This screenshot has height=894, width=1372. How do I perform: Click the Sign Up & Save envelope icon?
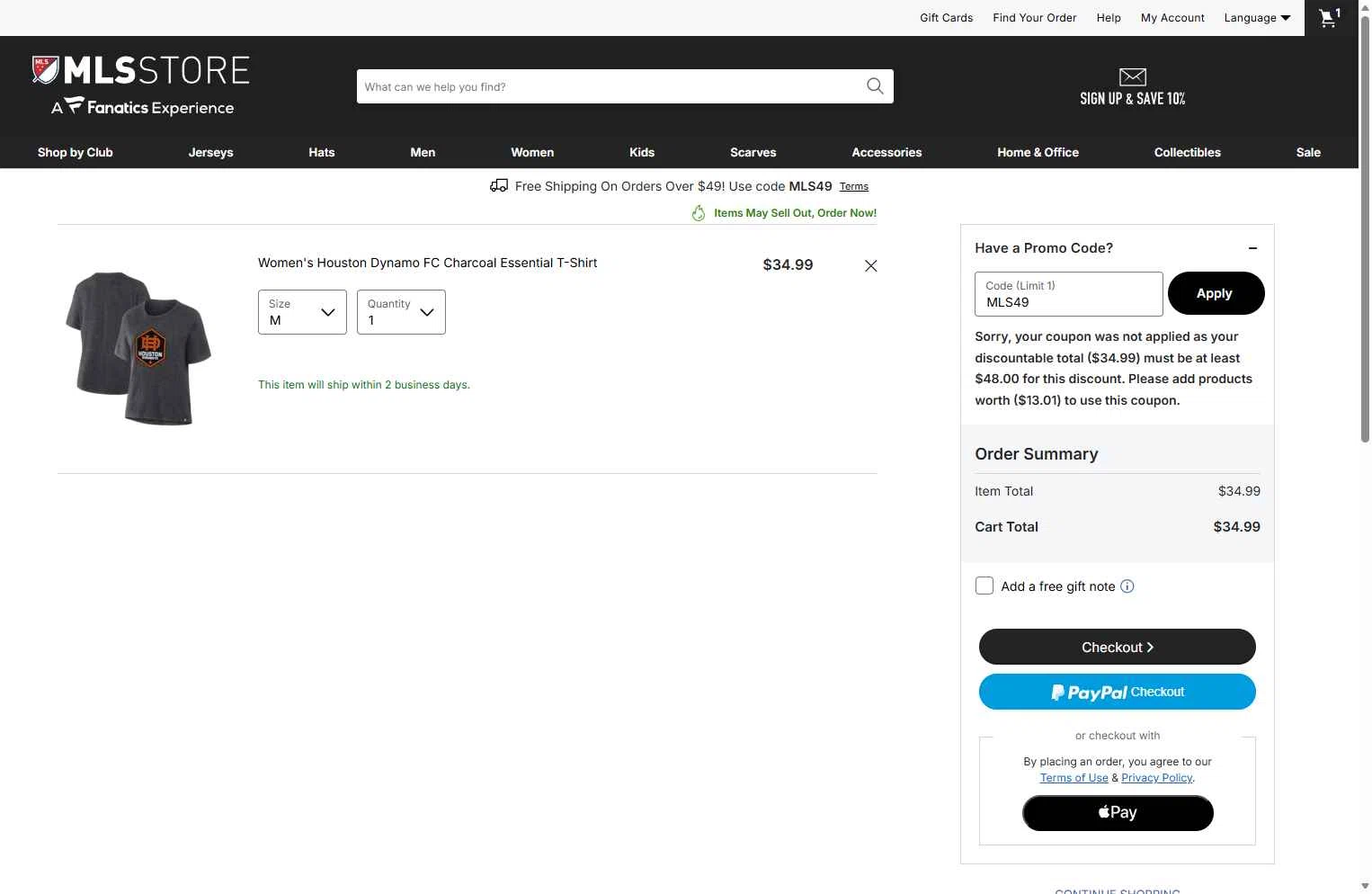[x=1133, y=77]
